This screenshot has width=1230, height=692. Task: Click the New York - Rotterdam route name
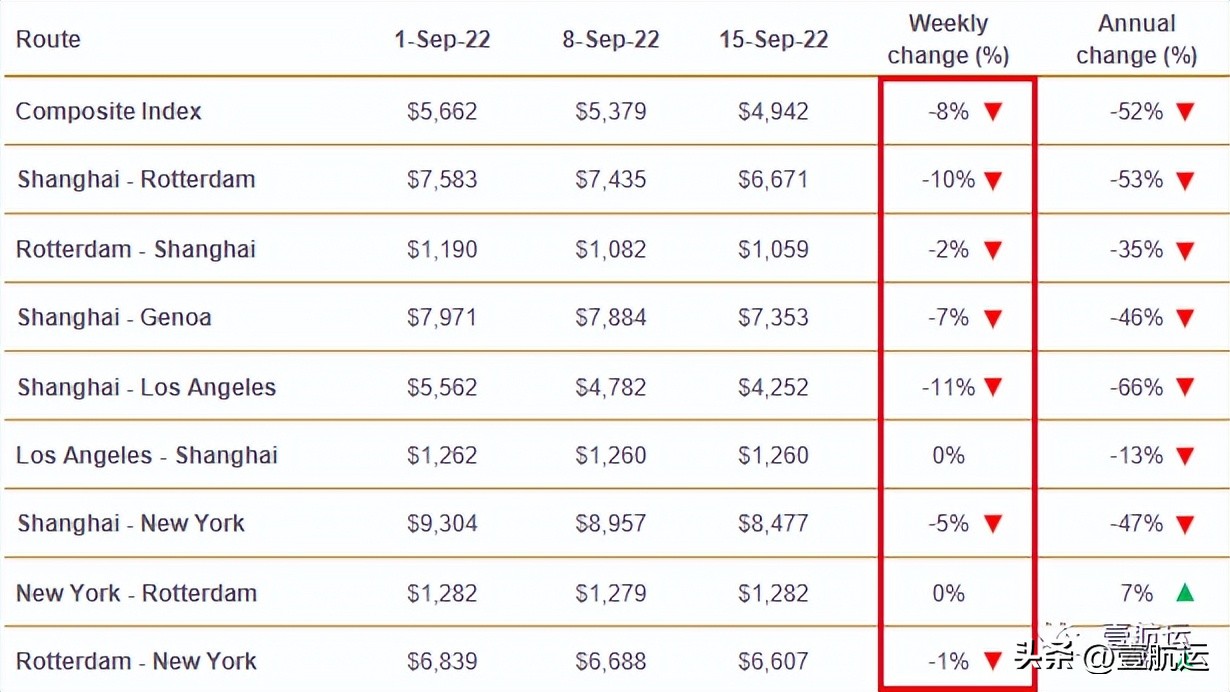(x=136, y=593)
